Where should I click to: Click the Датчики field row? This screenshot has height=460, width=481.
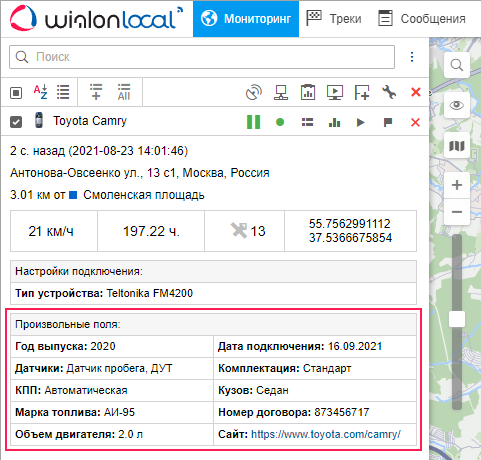[x=112, y=368]
